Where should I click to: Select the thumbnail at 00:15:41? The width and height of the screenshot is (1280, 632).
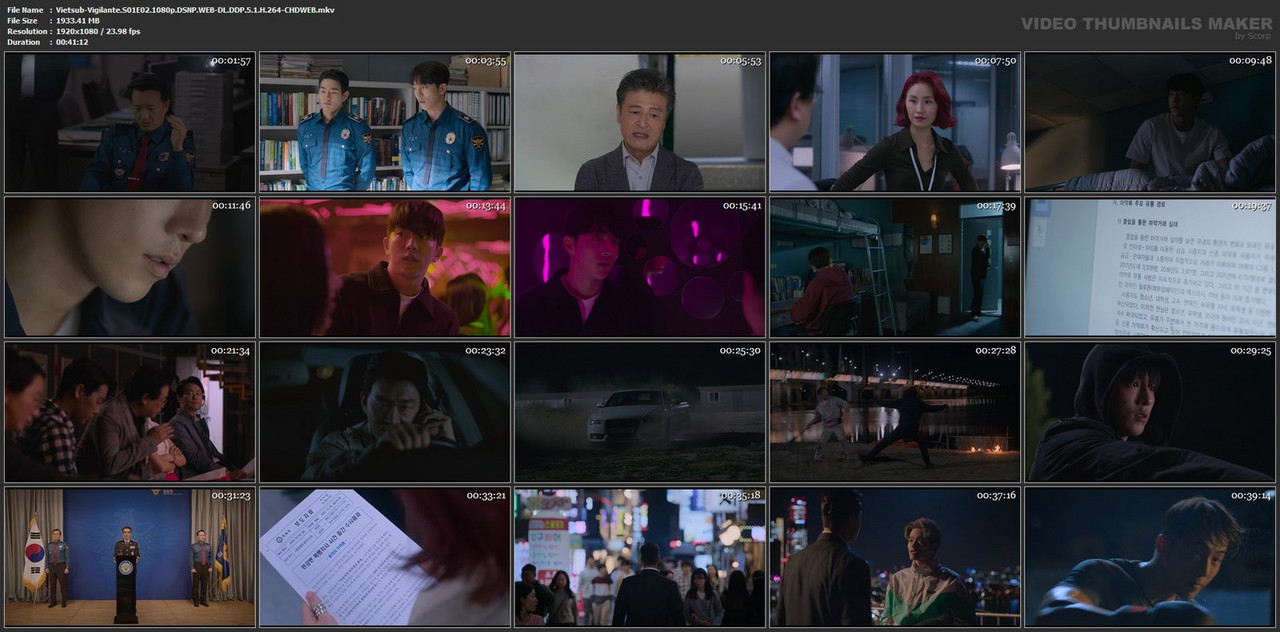click(x=640, y=267)
